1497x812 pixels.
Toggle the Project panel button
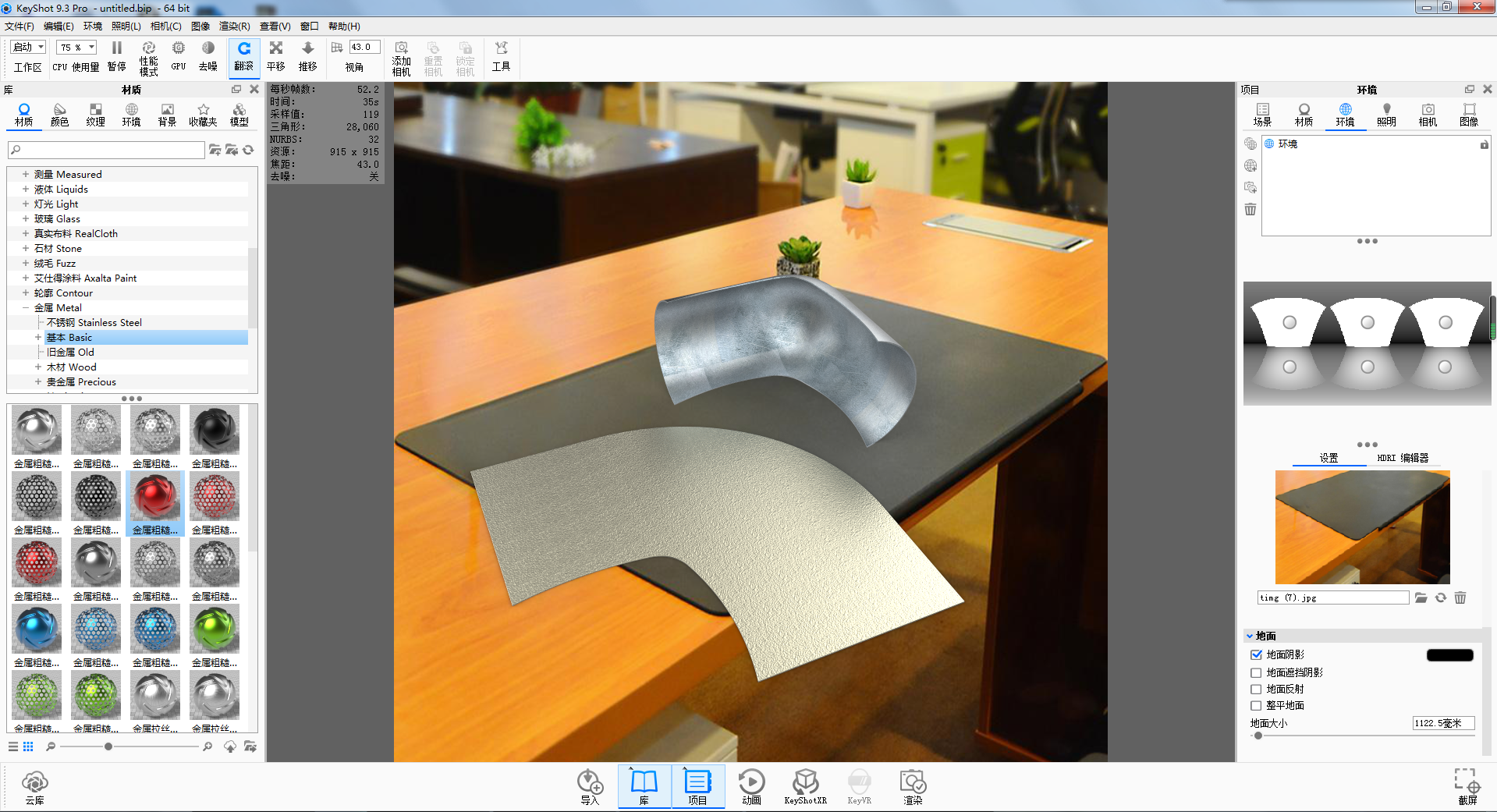click(x=697, y=787)
